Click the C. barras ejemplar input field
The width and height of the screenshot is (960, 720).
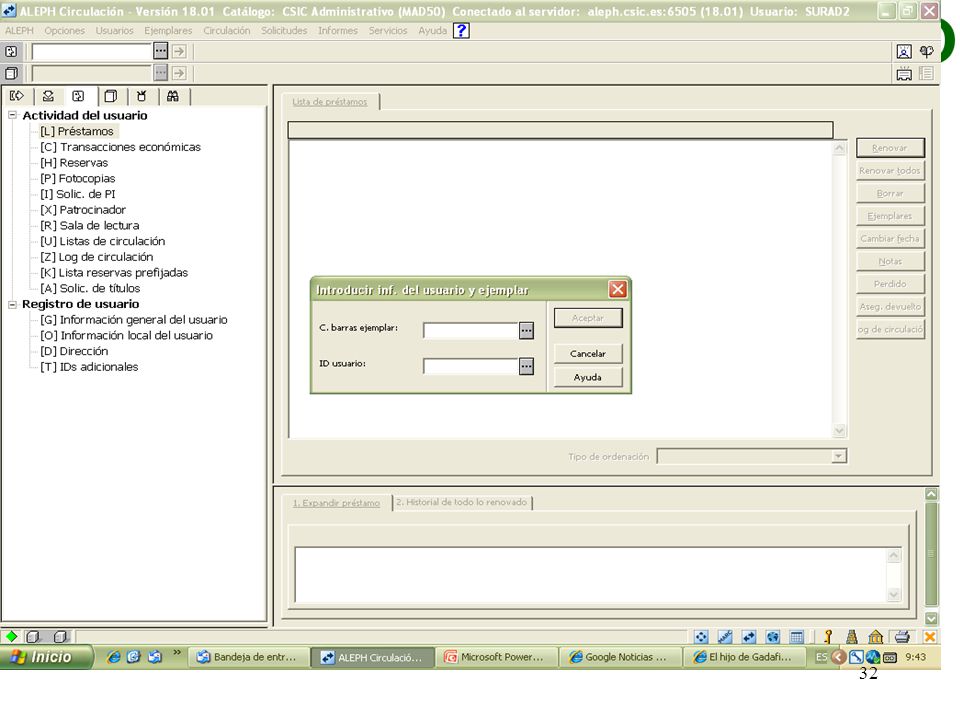tap(471, 331)
